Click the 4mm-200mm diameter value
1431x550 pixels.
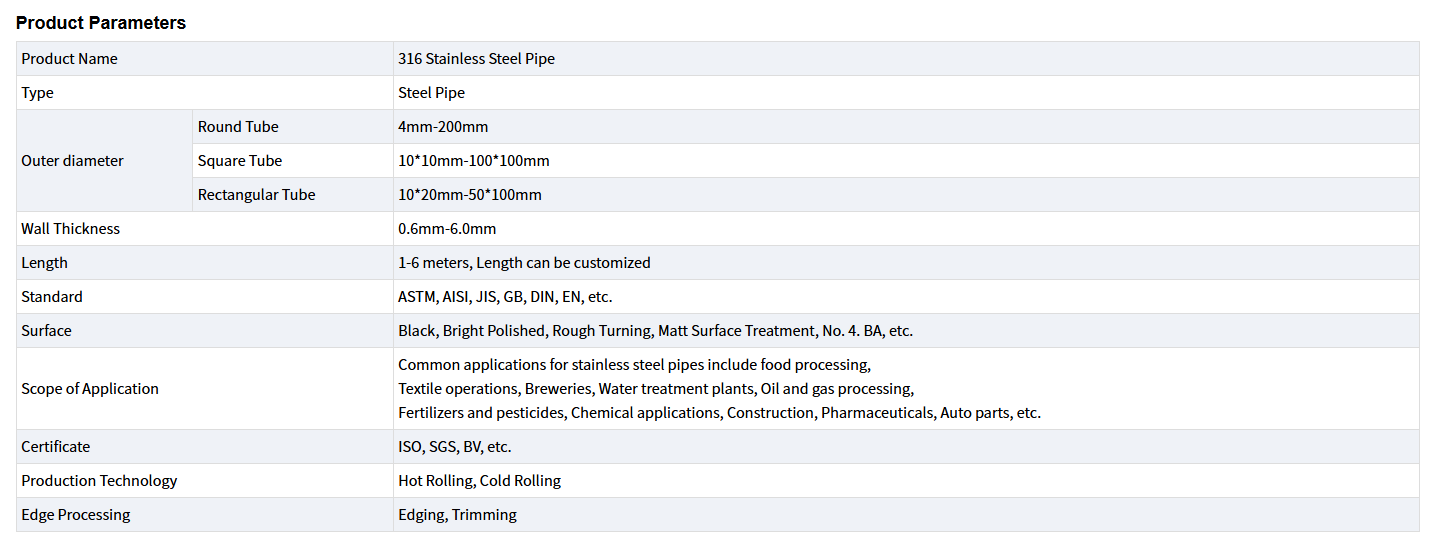click(x=443, y=127)
